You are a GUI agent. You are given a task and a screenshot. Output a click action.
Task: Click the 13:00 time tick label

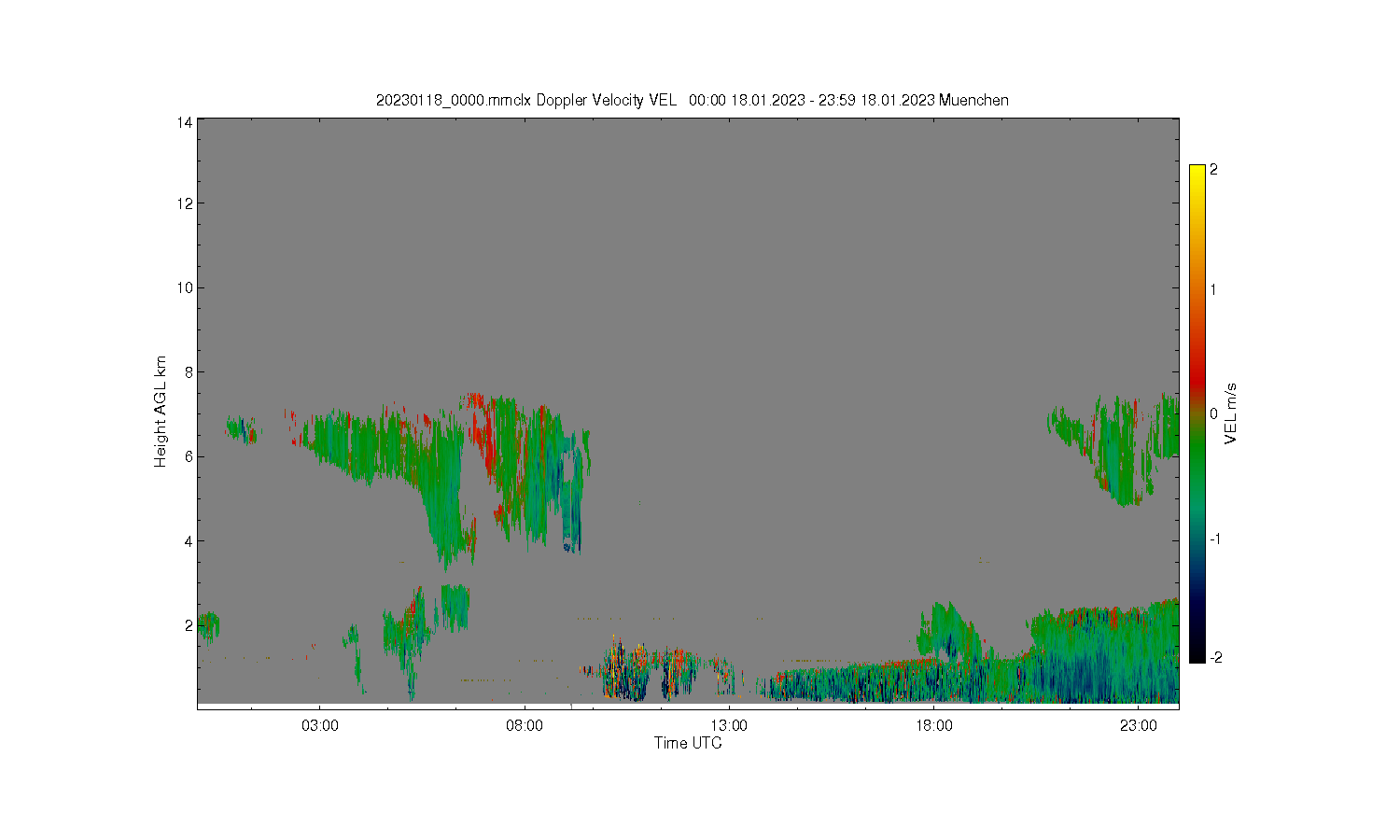point(729,726)
